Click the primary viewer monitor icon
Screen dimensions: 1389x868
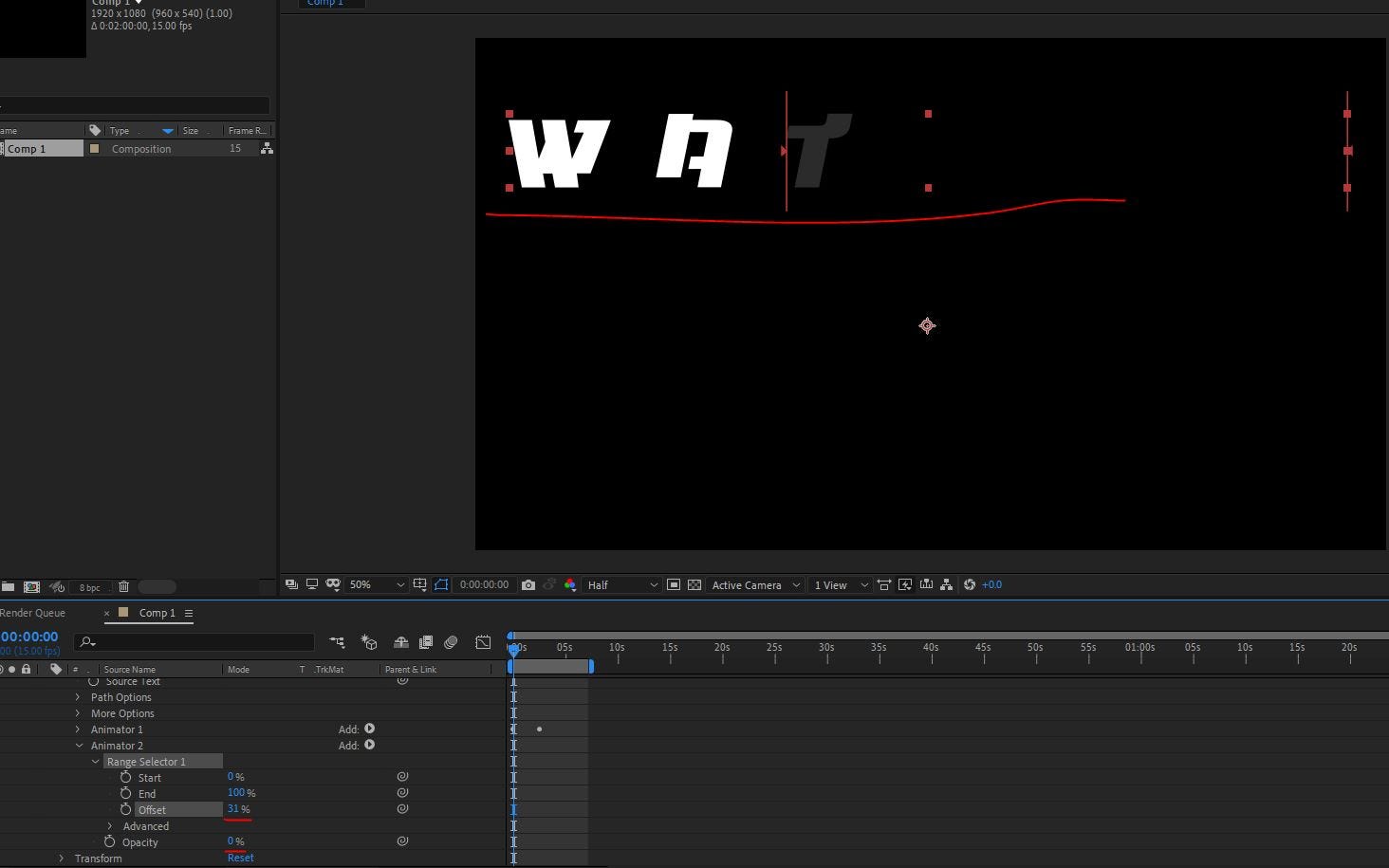[311, 584]
